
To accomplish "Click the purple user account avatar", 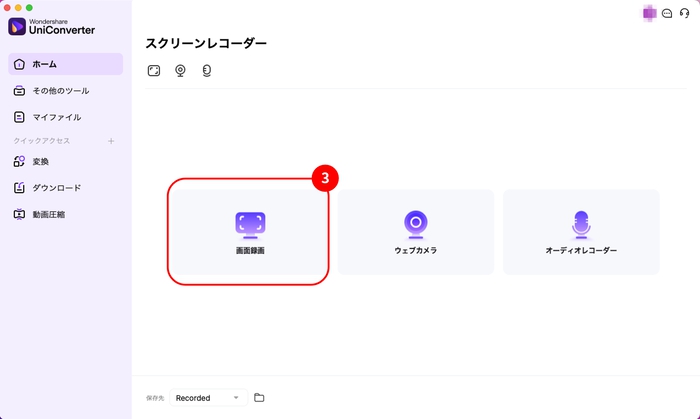I will [x=650, y=14].
